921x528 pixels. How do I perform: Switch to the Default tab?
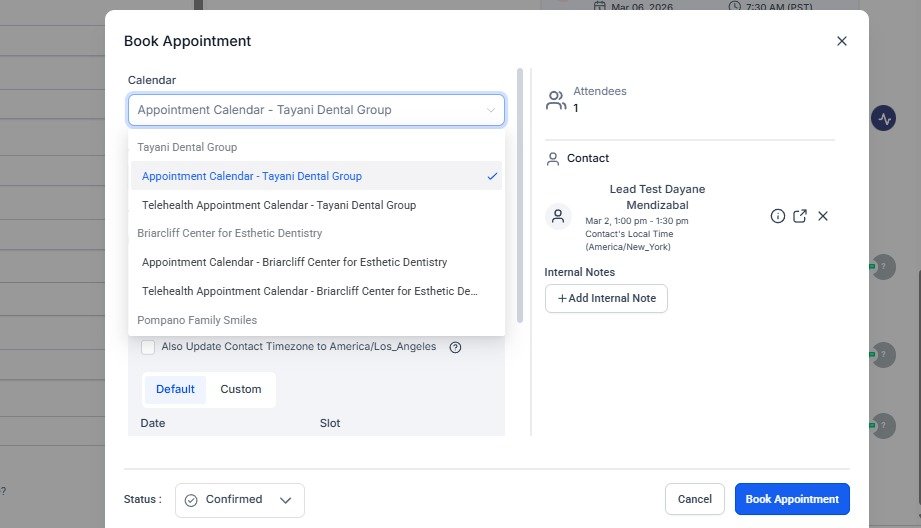click(175, 389)
